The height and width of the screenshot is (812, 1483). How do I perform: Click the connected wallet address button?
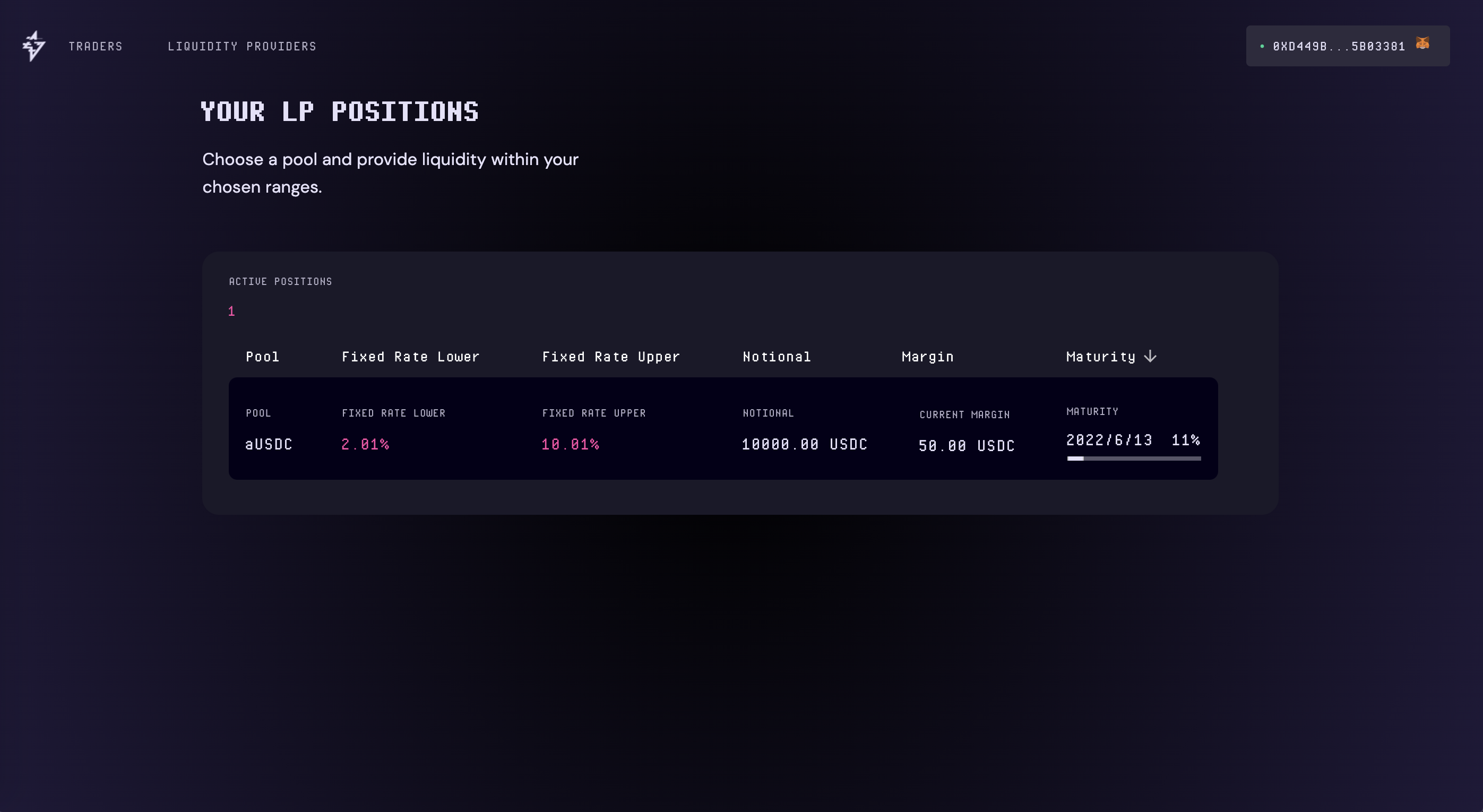1339,46
